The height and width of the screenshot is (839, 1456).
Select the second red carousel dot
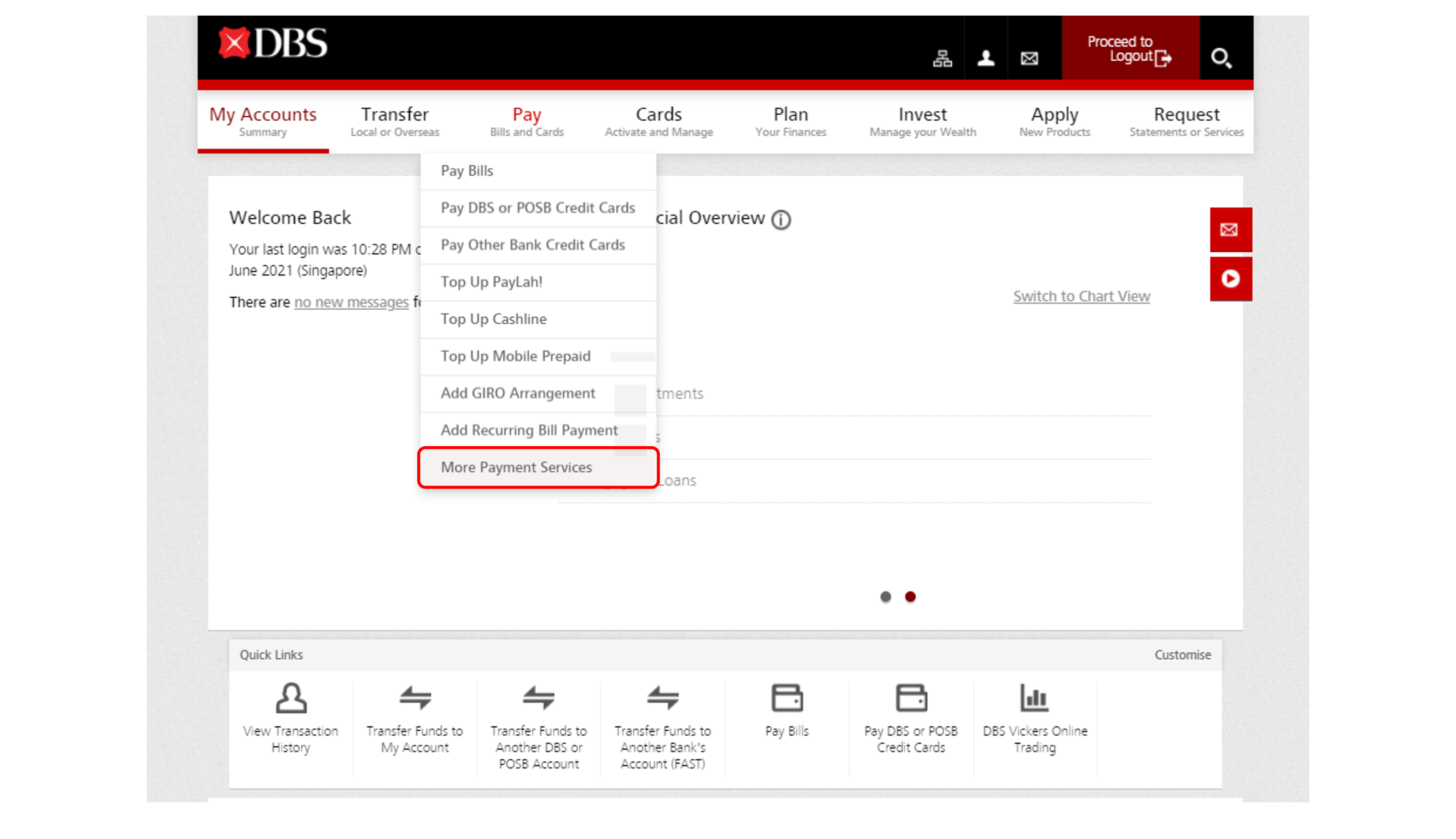click(910, 597)
